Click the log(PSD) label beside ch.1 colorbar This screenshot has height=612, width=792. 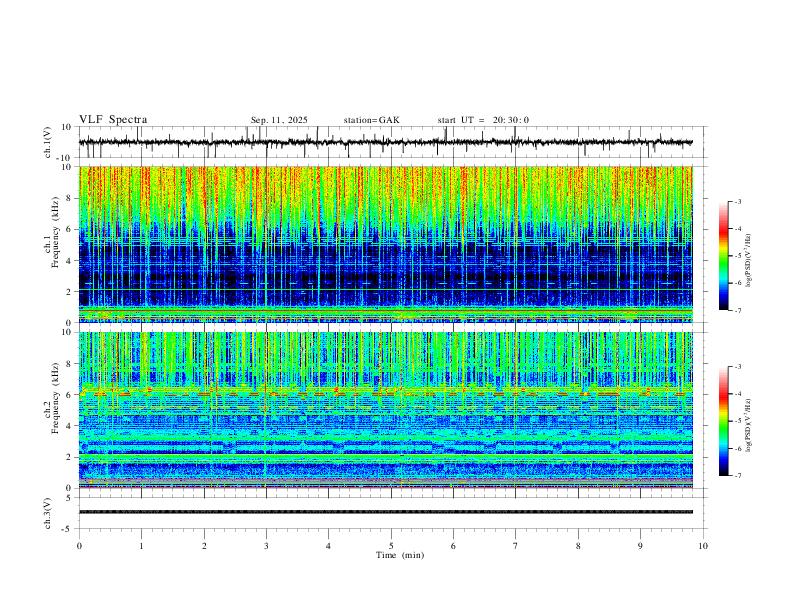click(x=749, y=261)
